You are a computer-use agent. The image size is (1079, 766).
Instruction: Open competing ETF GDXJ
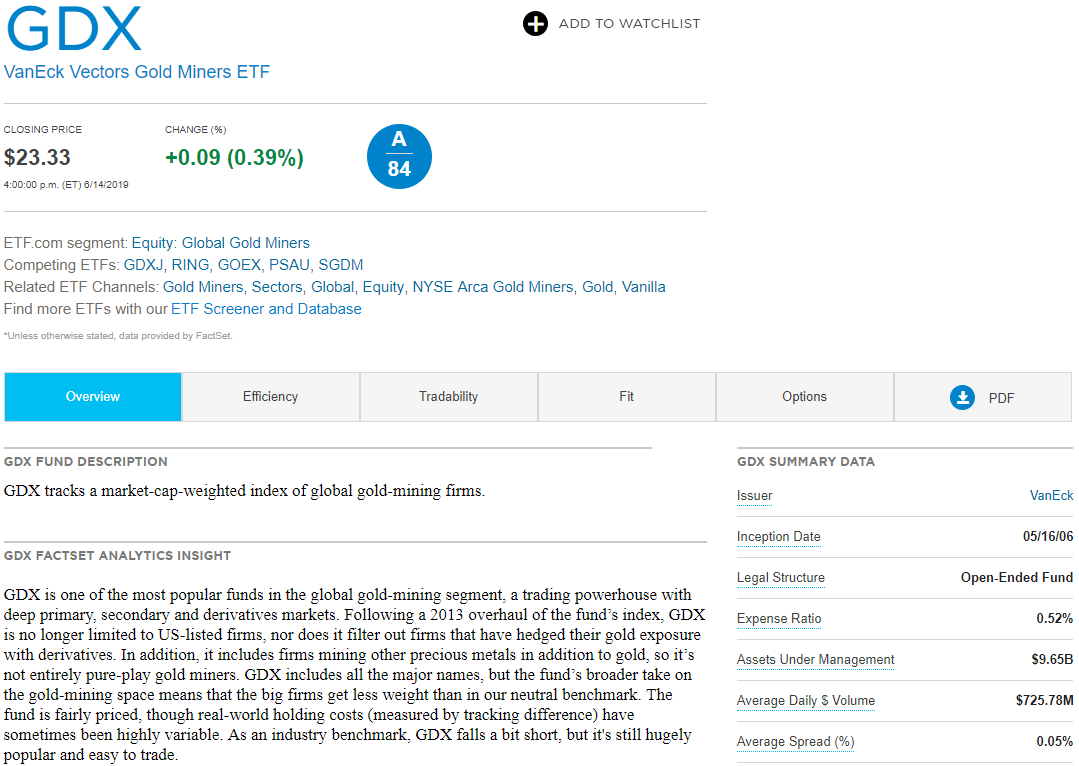click(x=143, y=265)
